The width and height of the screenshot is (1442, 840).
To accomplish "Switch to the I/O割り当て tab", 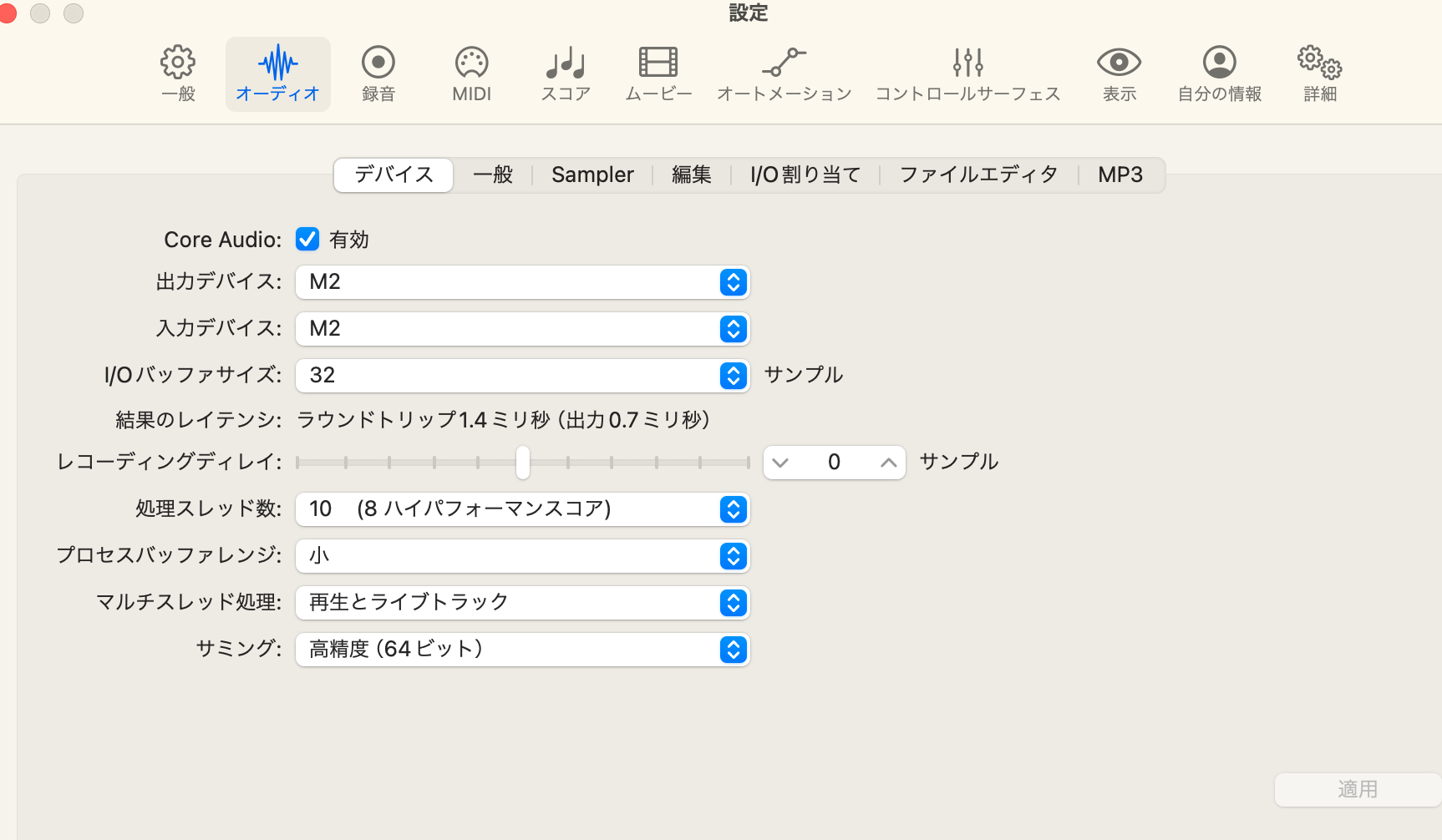I will point(805,175).
